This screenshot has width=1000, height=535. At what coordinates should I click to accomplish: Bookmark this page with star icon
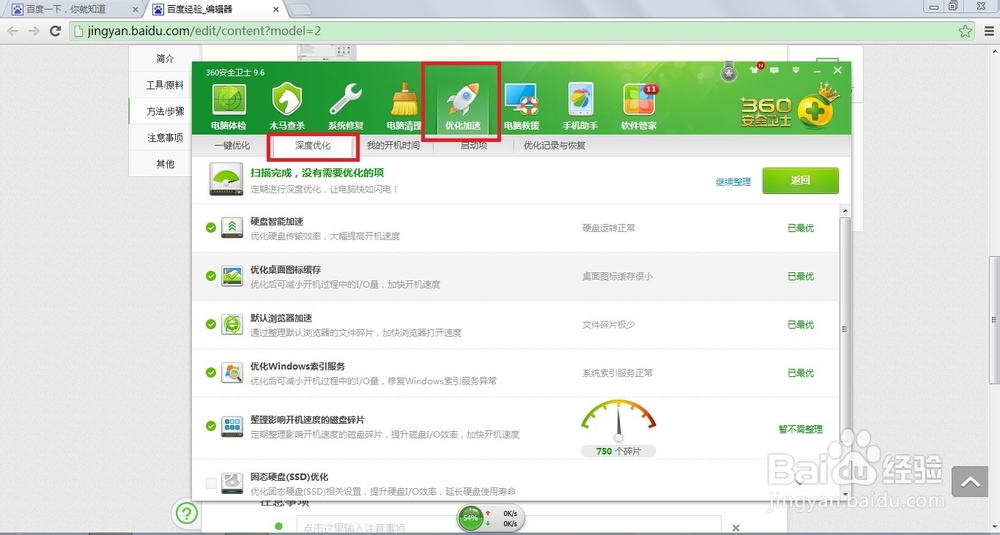pos(965,31)
